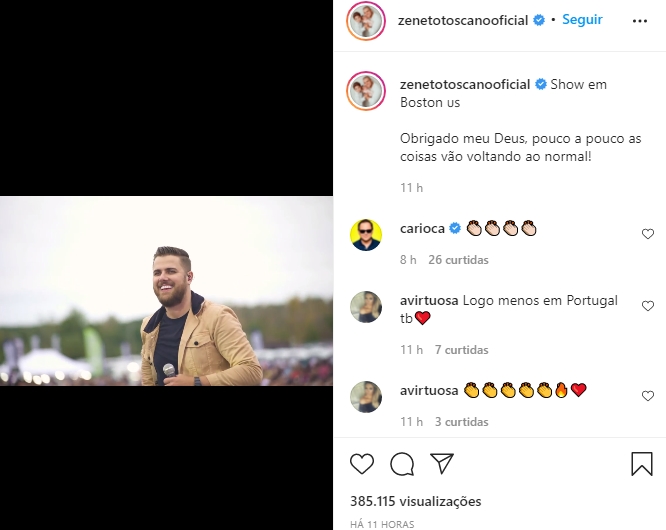Like avirtuosa's Portugal comment
This screenshot has width=666, height=530.
[x=648, y=306]
